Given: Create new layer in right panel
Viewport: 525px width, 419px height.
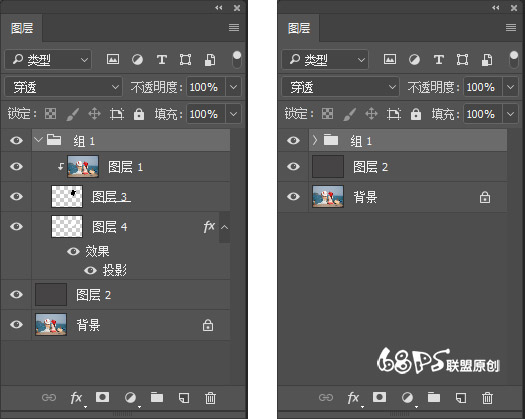Looking at the screenshot, I should (x=461, y=398).
